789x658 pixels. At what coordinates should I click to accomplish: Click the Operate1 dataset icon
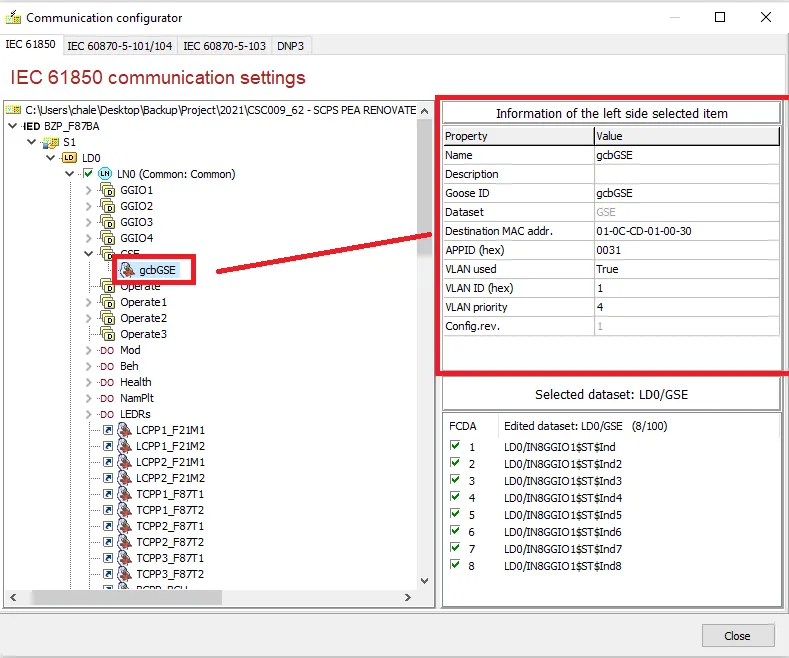107,302
